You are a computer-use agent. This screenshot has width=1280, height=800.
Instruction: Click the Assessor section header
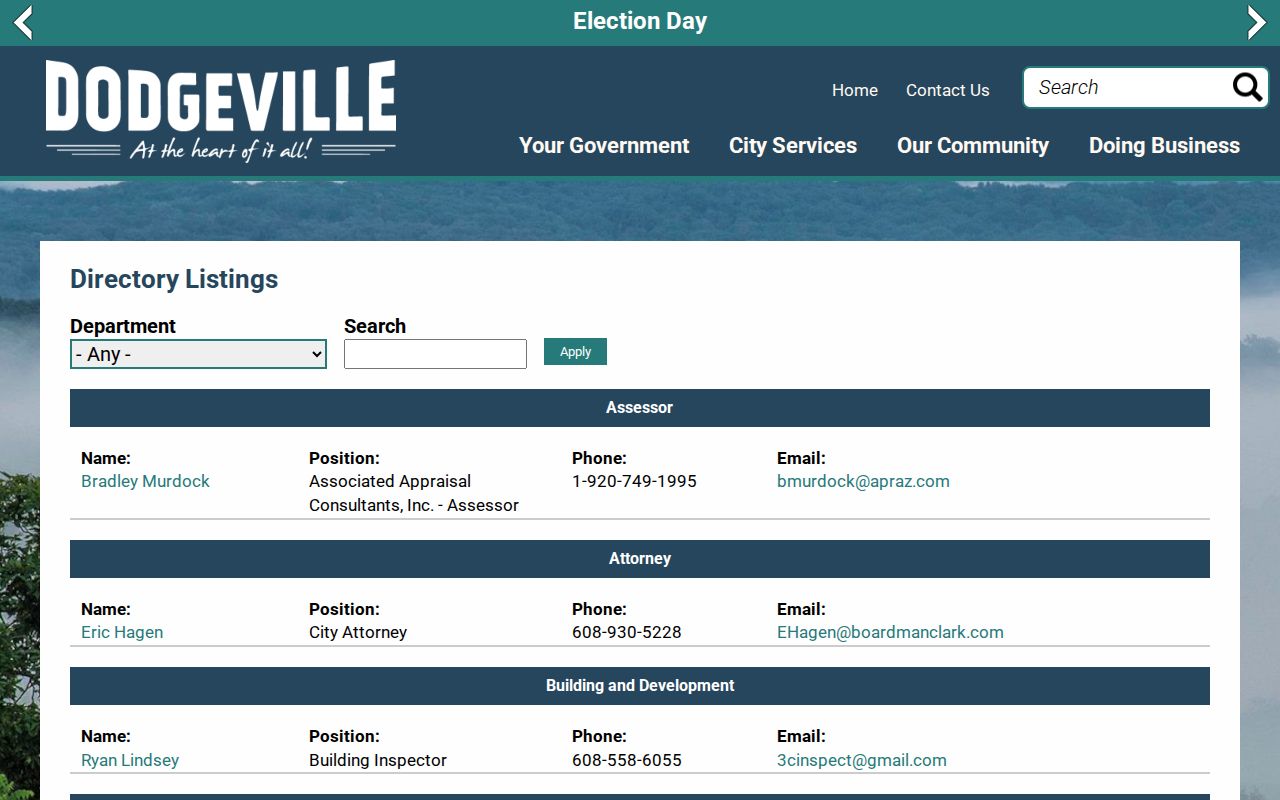pos(640,408)
